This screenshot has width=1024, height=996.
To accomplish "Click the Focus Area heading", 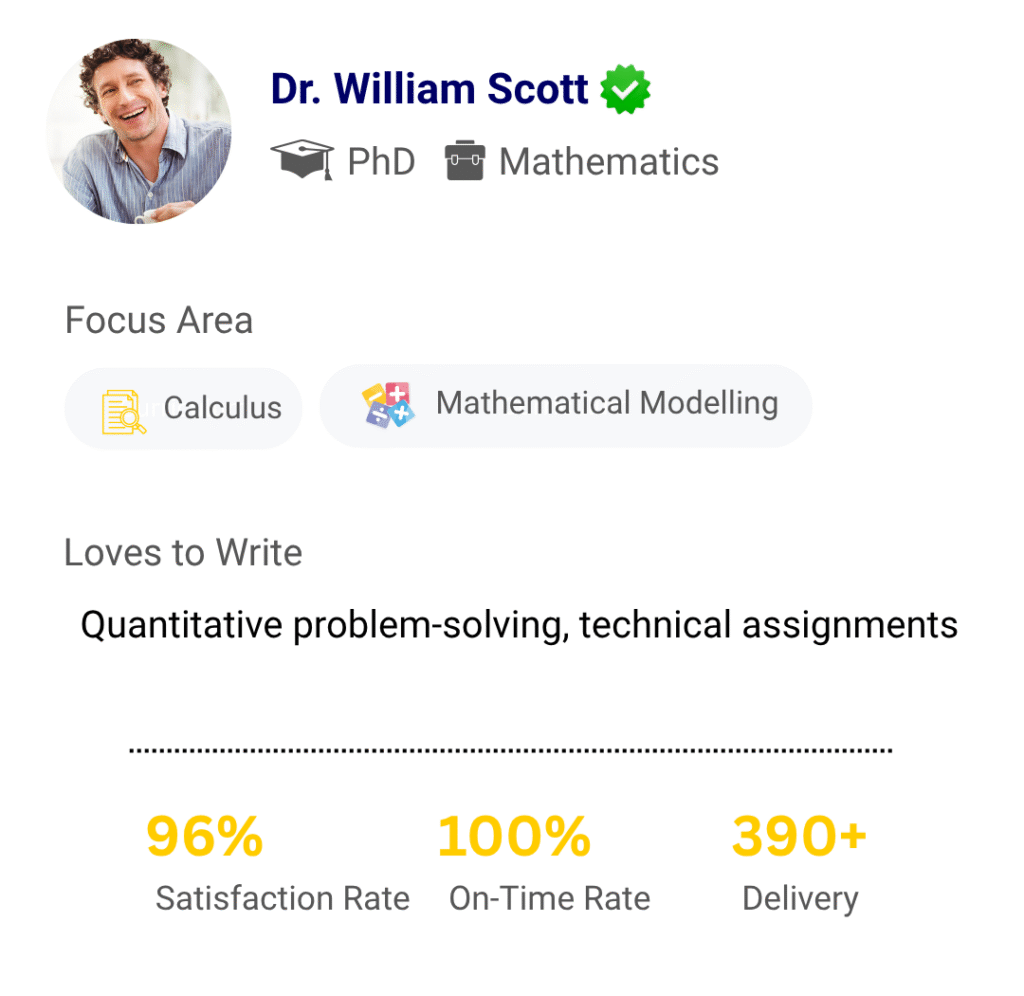I will pos(159,321).
